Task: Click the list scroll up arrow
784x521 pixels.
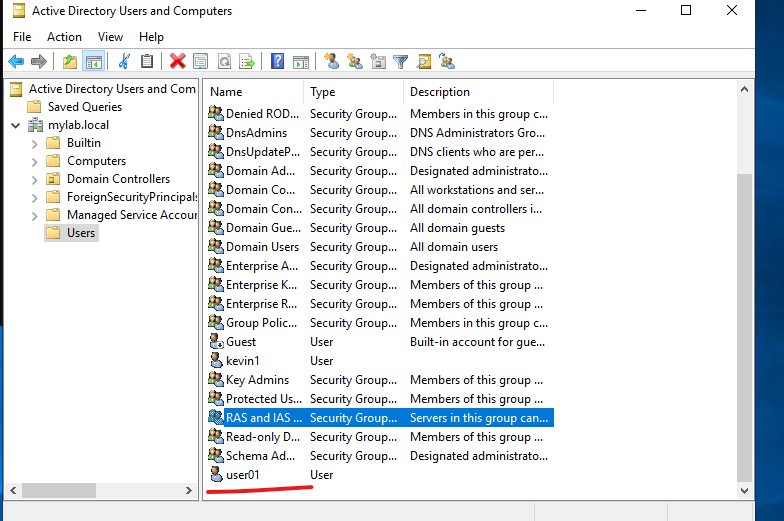Action: coord(744,90)
